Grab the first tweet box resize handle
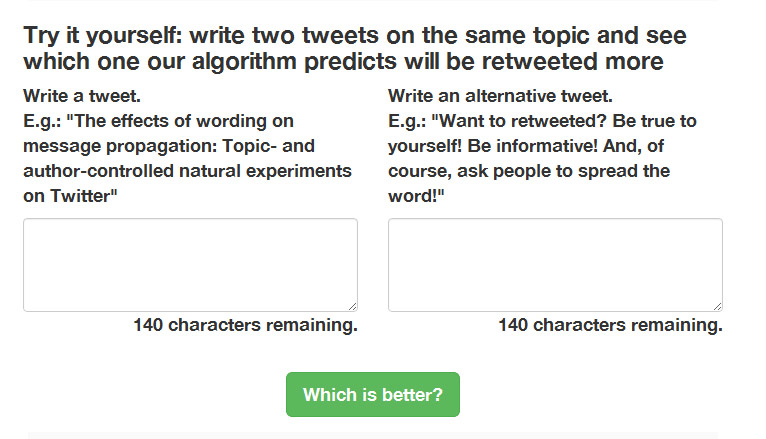Screen dimensions: 766x439 click(352, 306)
